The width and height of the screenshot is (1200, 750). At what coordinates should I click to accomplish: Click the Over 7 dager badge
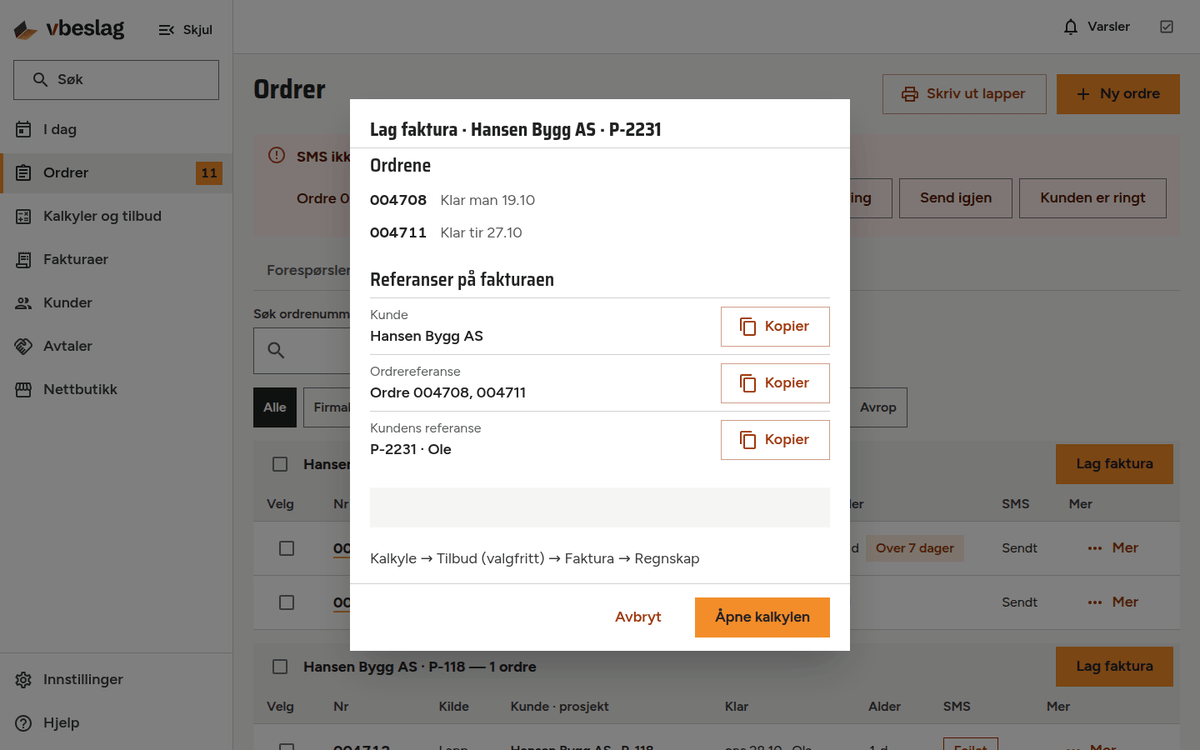pyautogui.click(x=915, y=548)
